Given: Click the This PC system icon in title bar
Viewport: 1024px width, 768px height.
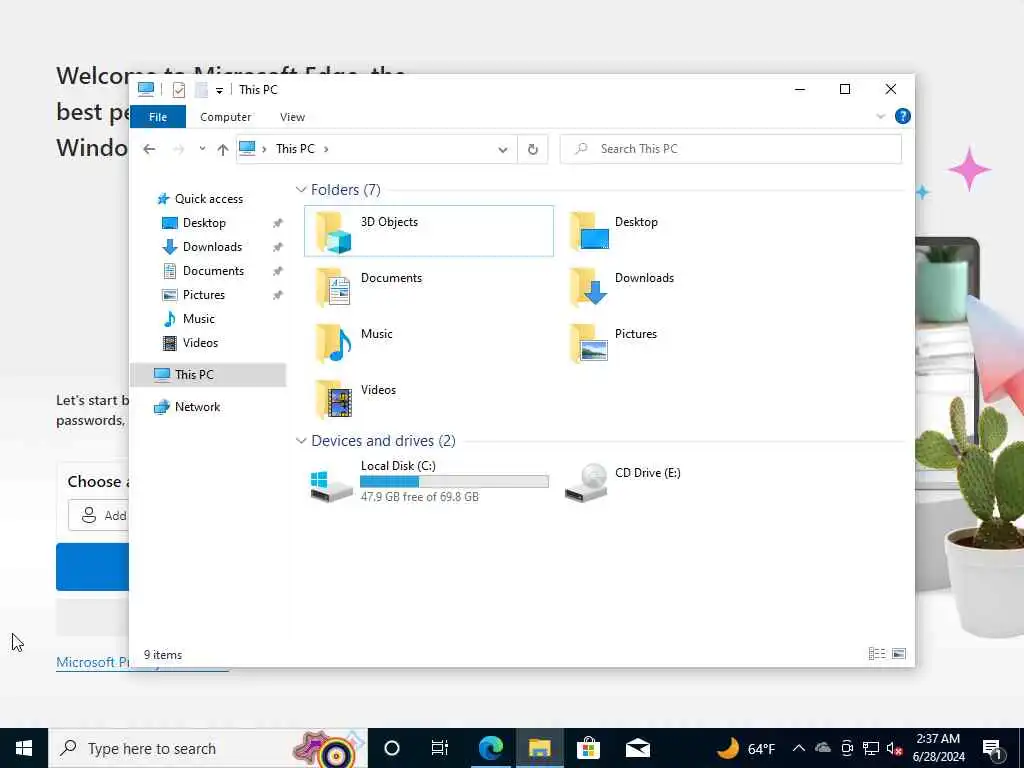Looking at the screenshot, I should coord(146,89).
